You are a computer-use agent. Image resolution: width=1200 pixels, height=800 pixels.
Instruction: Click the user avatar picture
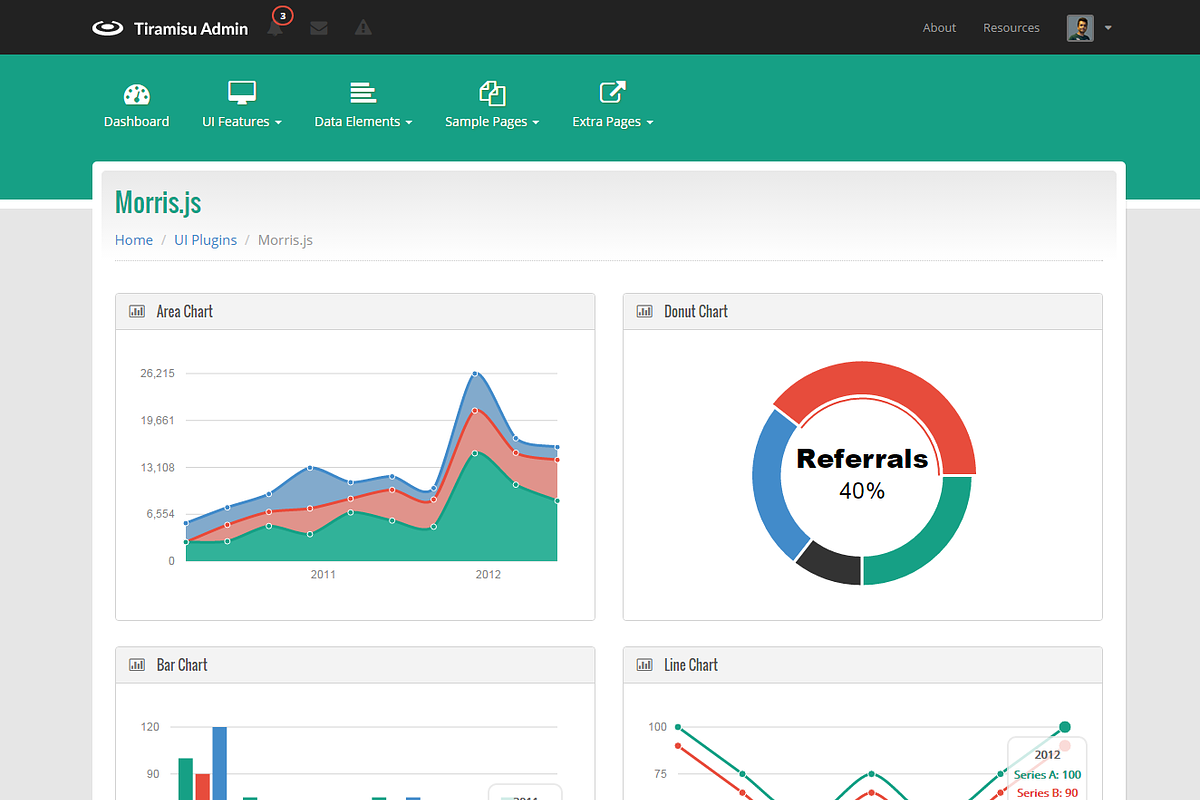click(1080, 28)
